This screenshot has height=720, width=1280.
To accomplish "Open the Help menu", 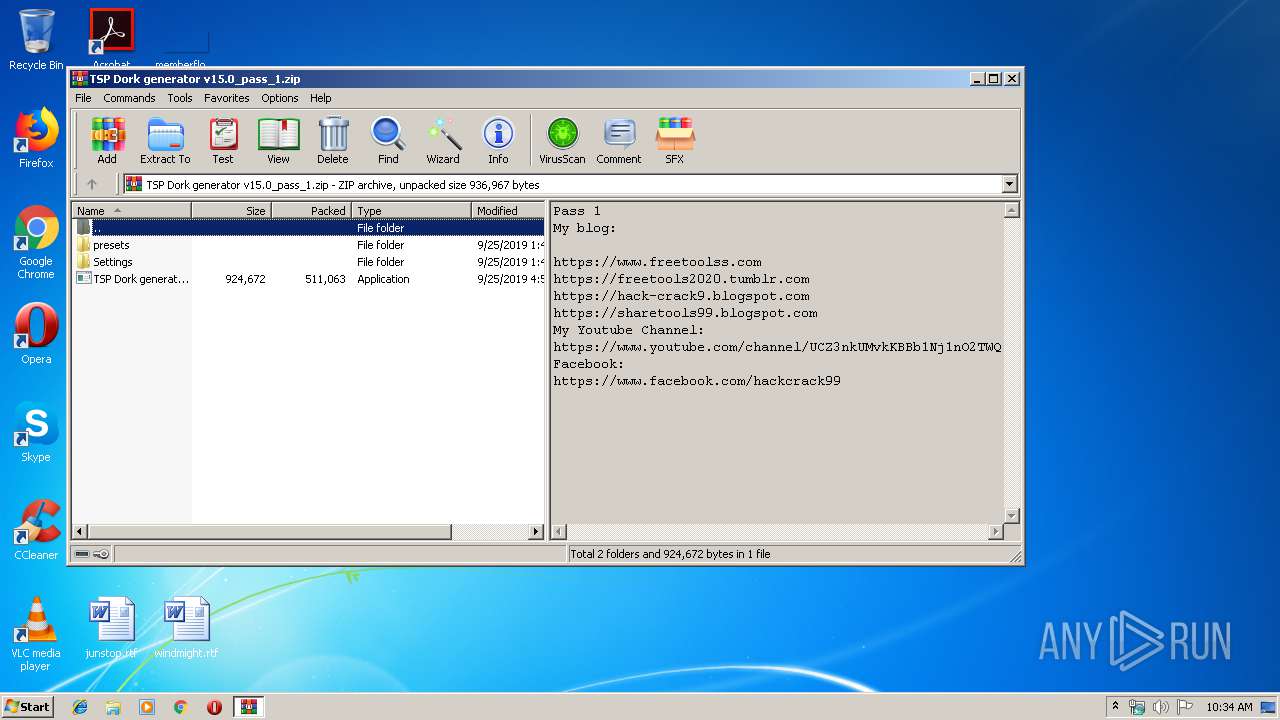I will tap(320, 98).
